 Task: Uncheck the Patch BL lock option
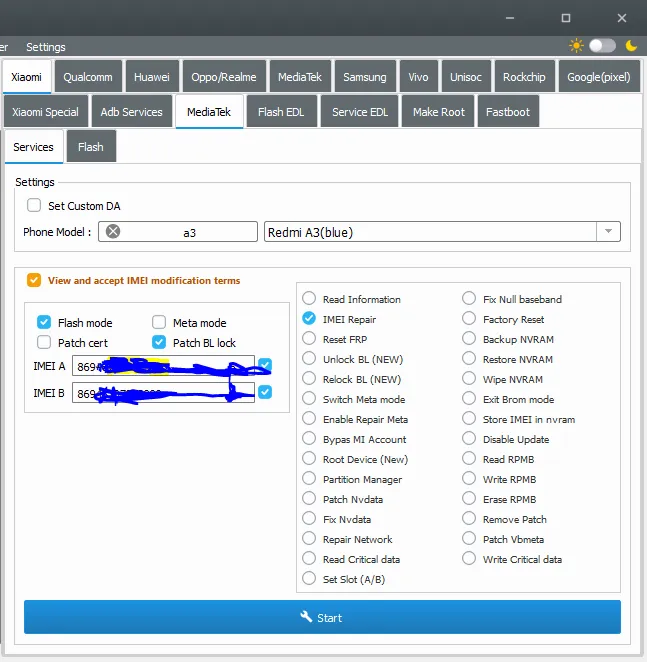click(159, 343)
